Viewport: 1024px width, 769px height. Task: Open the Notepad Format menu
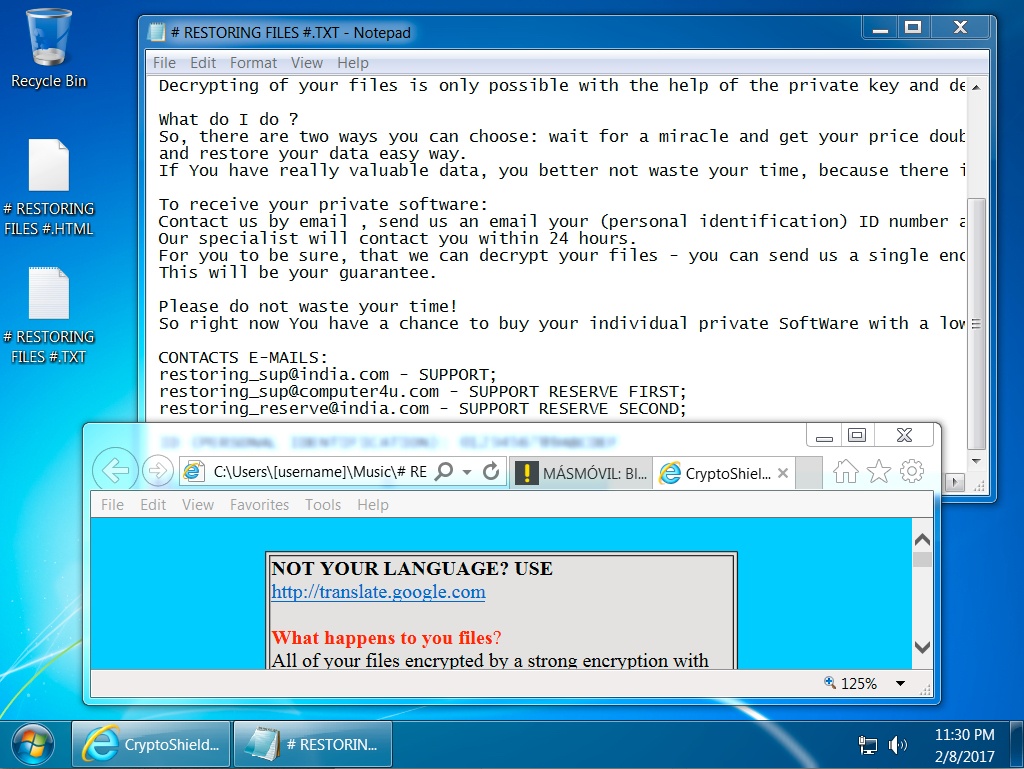coord(253,63)
